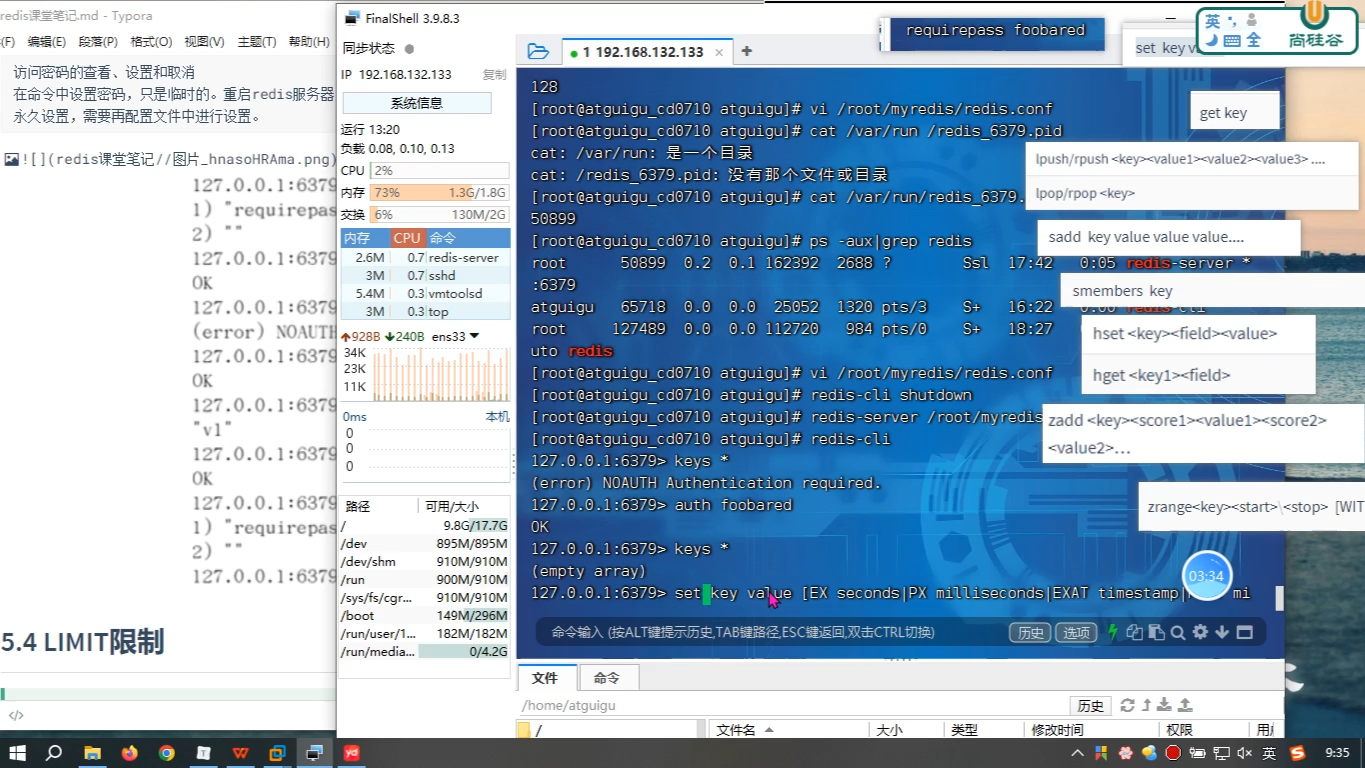Open Typora's 编辑(E) menu
Image resolution: width=1365 pixels, height=768 pixels.
tap(46, 41)
